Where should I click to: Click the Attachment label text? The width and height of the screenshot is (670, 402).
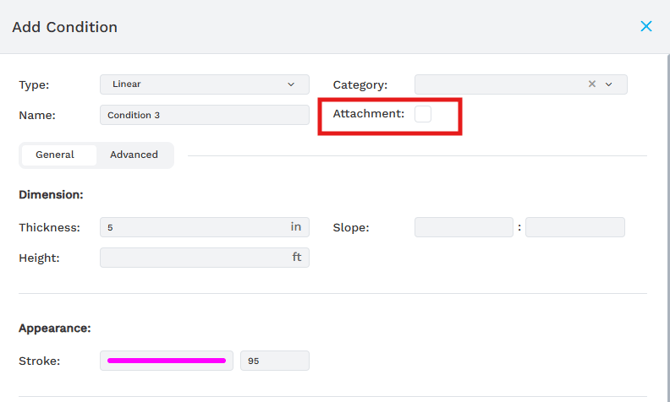[368, 114]
